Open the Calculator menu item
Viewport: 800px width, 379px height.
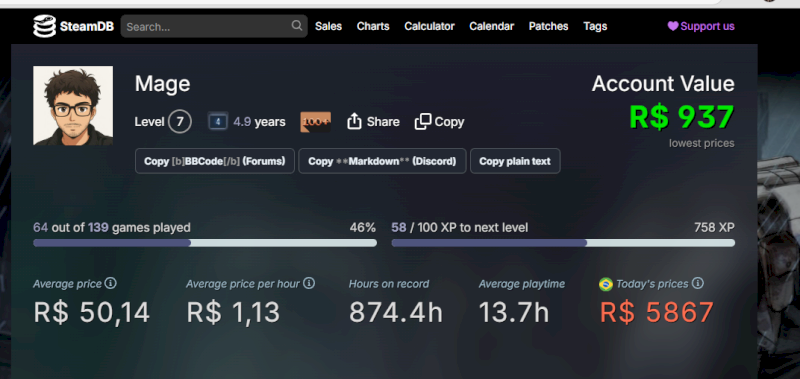429,26
